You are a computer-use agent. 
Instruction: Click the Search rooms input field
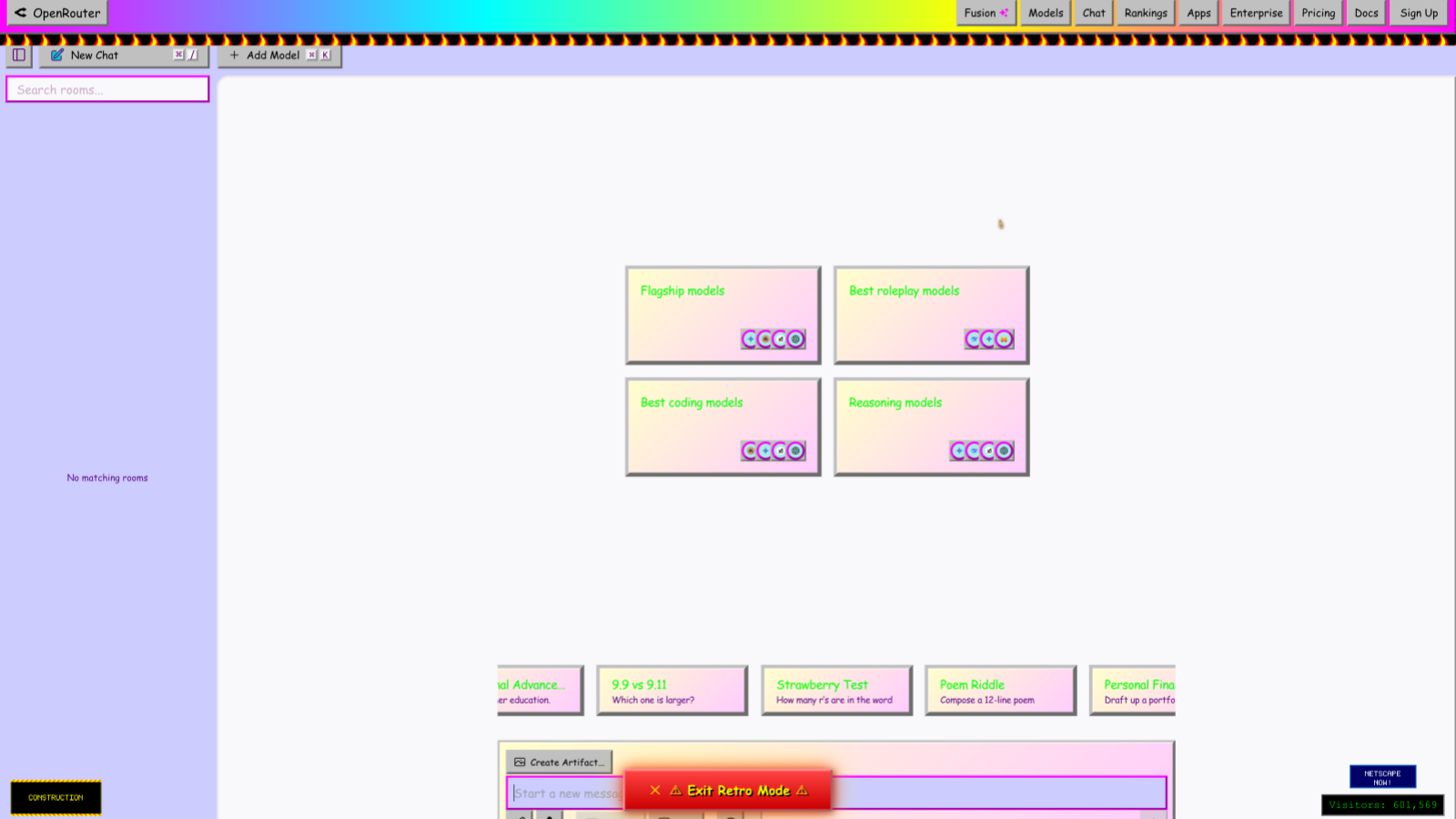[x=107, y=89]
